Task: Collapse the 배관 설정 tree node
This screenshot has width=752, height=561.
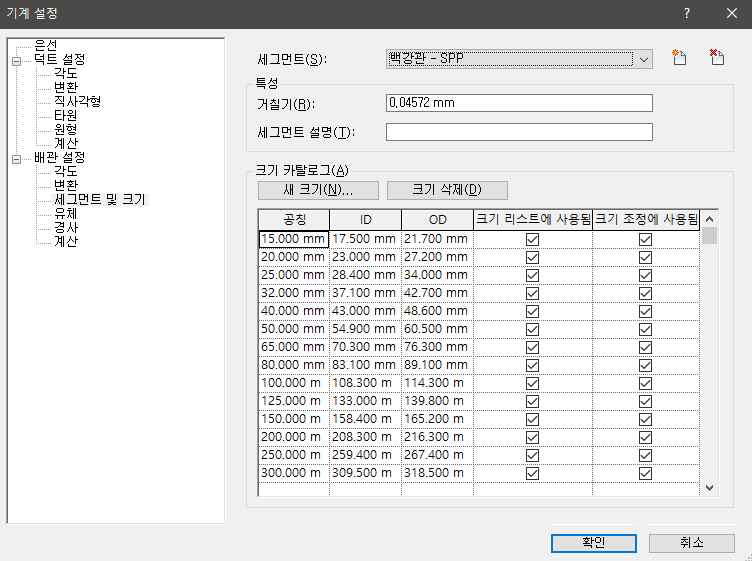Action: tap(16, 159)
